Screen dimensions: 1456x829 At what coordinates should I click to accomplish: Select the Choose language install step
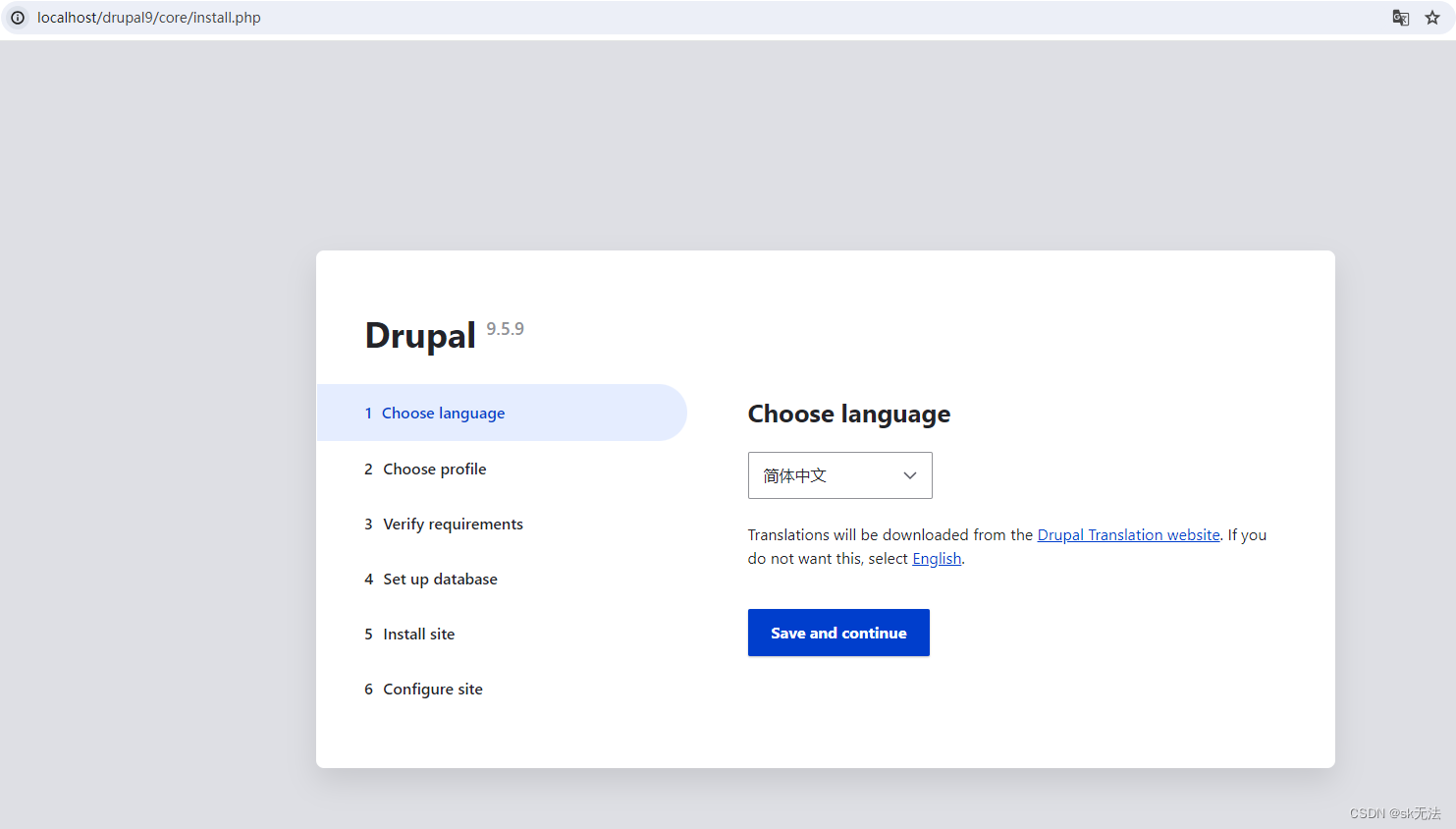pyautogui.click(x=502, y=413)
